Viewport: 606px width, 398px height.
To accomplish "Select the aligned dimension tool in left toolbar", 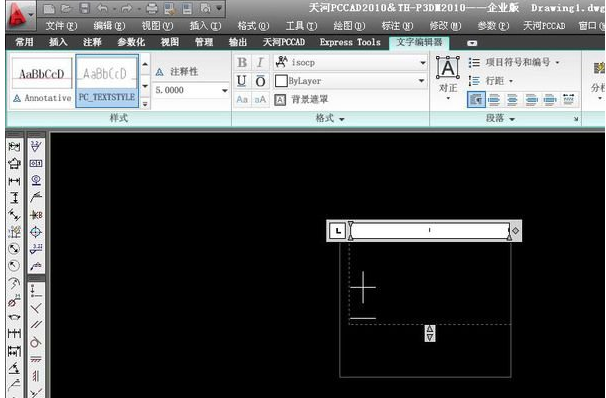I will tap(14, 215).
